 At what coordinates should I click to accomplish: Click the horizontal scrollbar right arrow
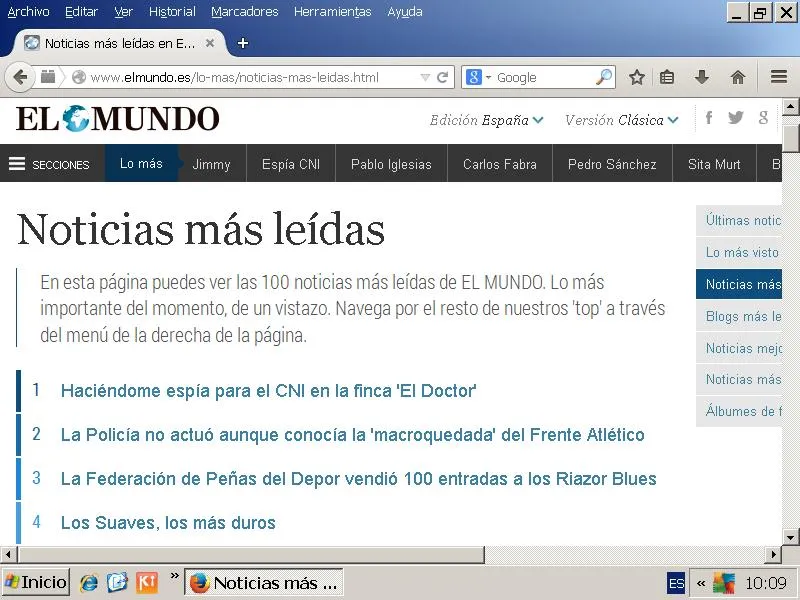[773, 554]
